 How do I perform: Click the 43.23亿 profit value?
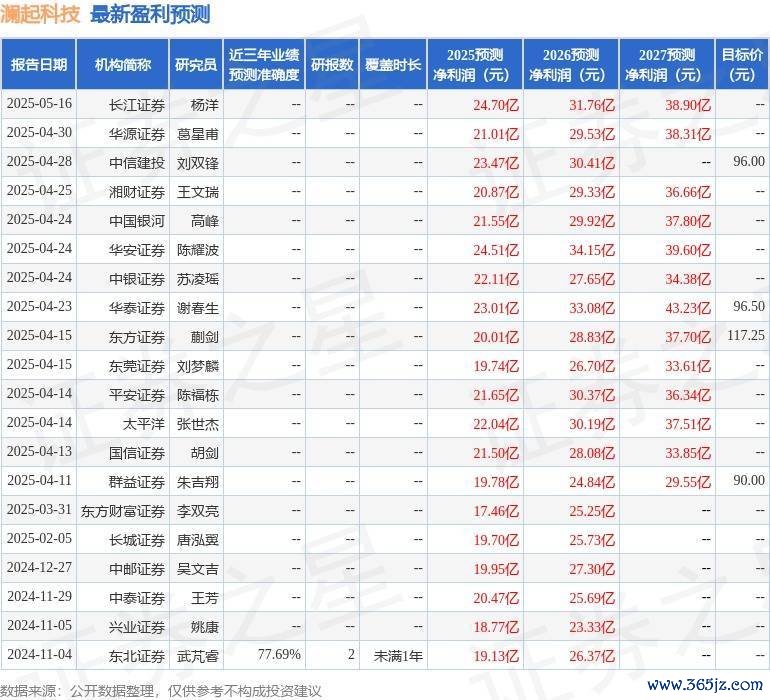click(x=688, y=308)
